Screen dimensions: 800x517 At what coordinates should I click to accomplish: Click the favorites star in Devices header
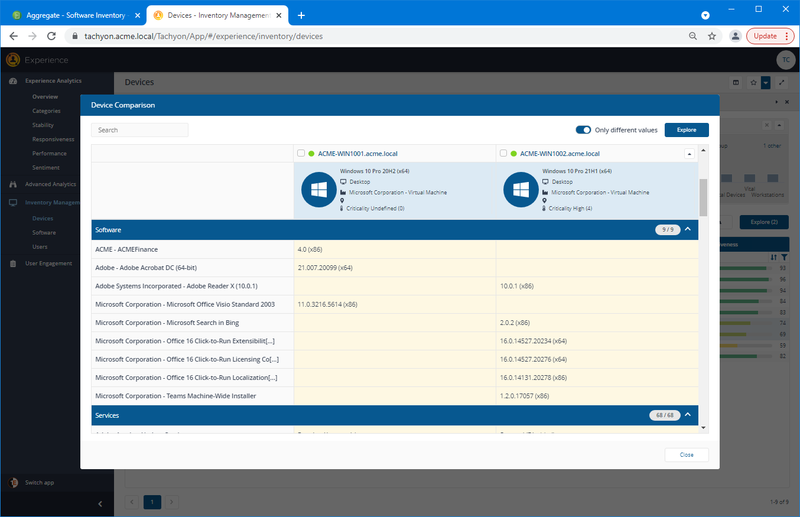[x=753, y=82]
